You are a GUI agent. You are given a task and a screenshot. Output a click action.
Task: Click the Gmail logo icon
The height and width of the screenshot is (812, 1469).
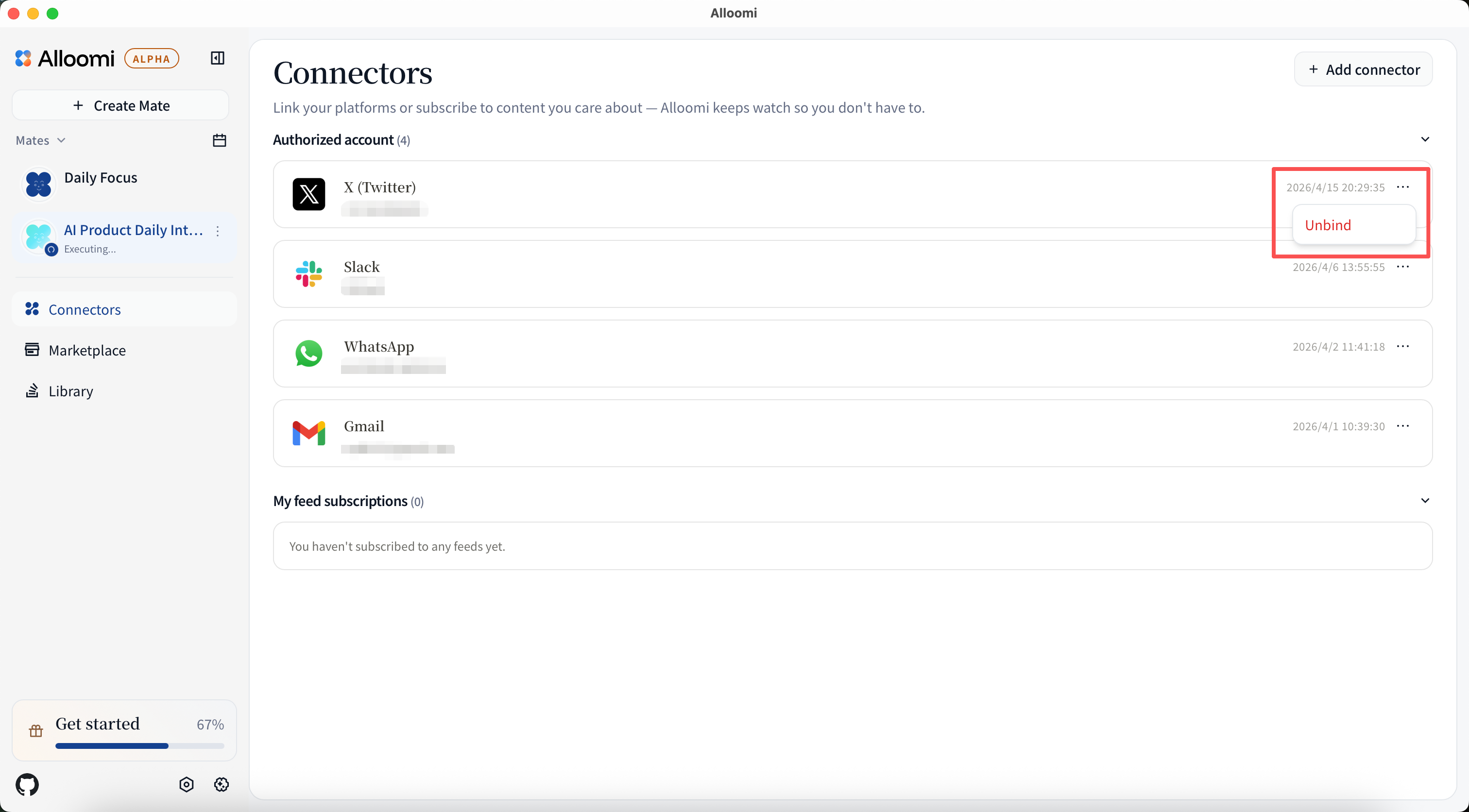click(x=308, y=433)
